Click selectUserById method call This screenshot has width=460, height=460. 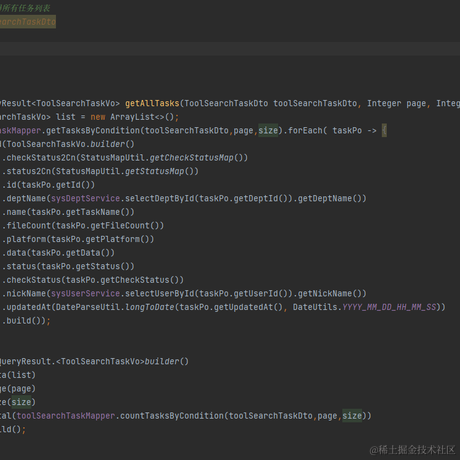pyautogui.click(x=160, y=294)
